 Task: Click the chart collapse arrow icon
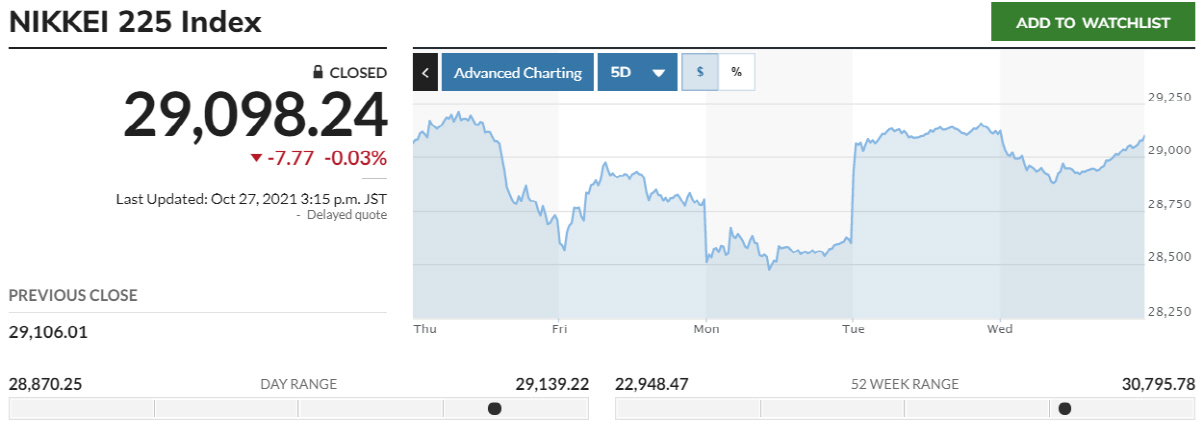(425, 73)
